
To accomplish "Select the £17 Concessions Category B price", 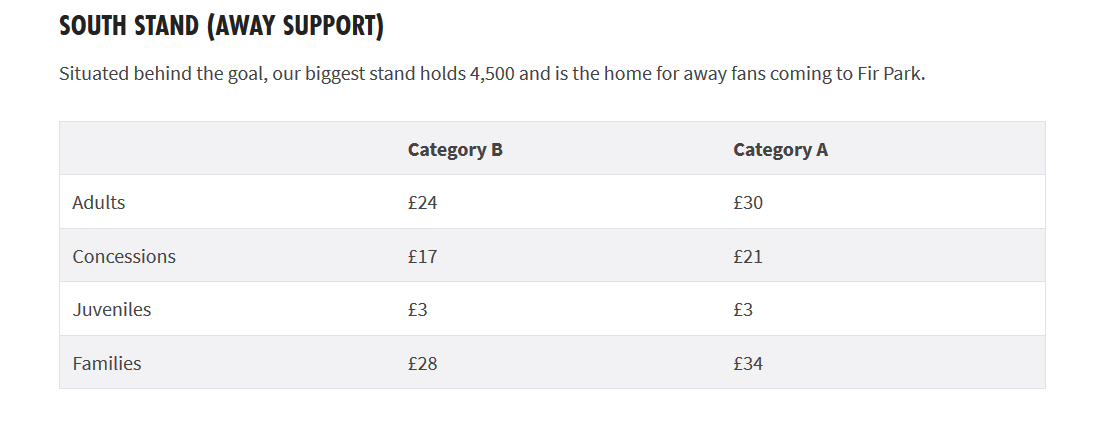I will tap(422, 256).
